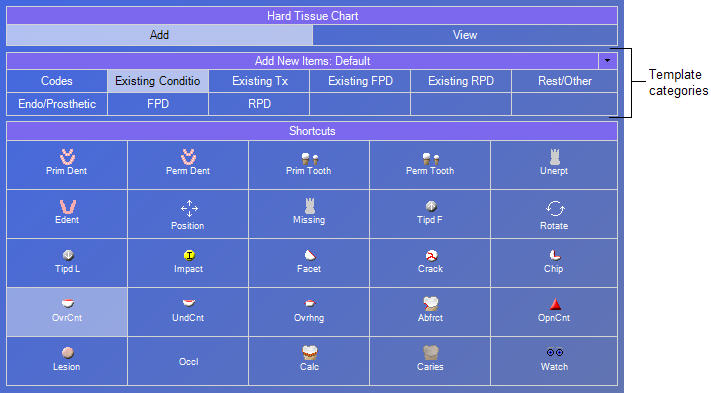Select the Abfrct shortcut
711x393 pixels.
430,312
